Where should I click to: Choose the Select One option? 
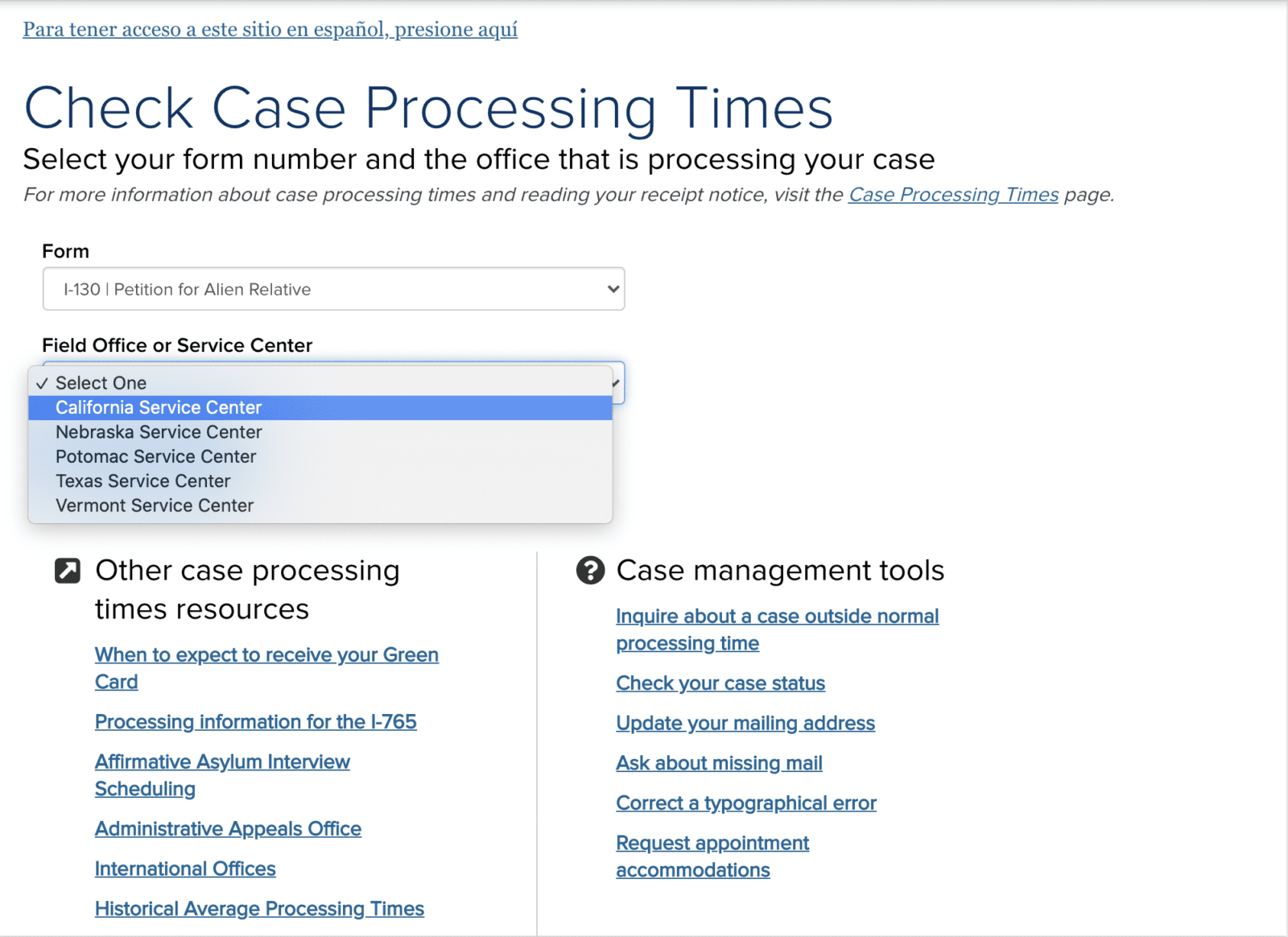tap(320, 383)
